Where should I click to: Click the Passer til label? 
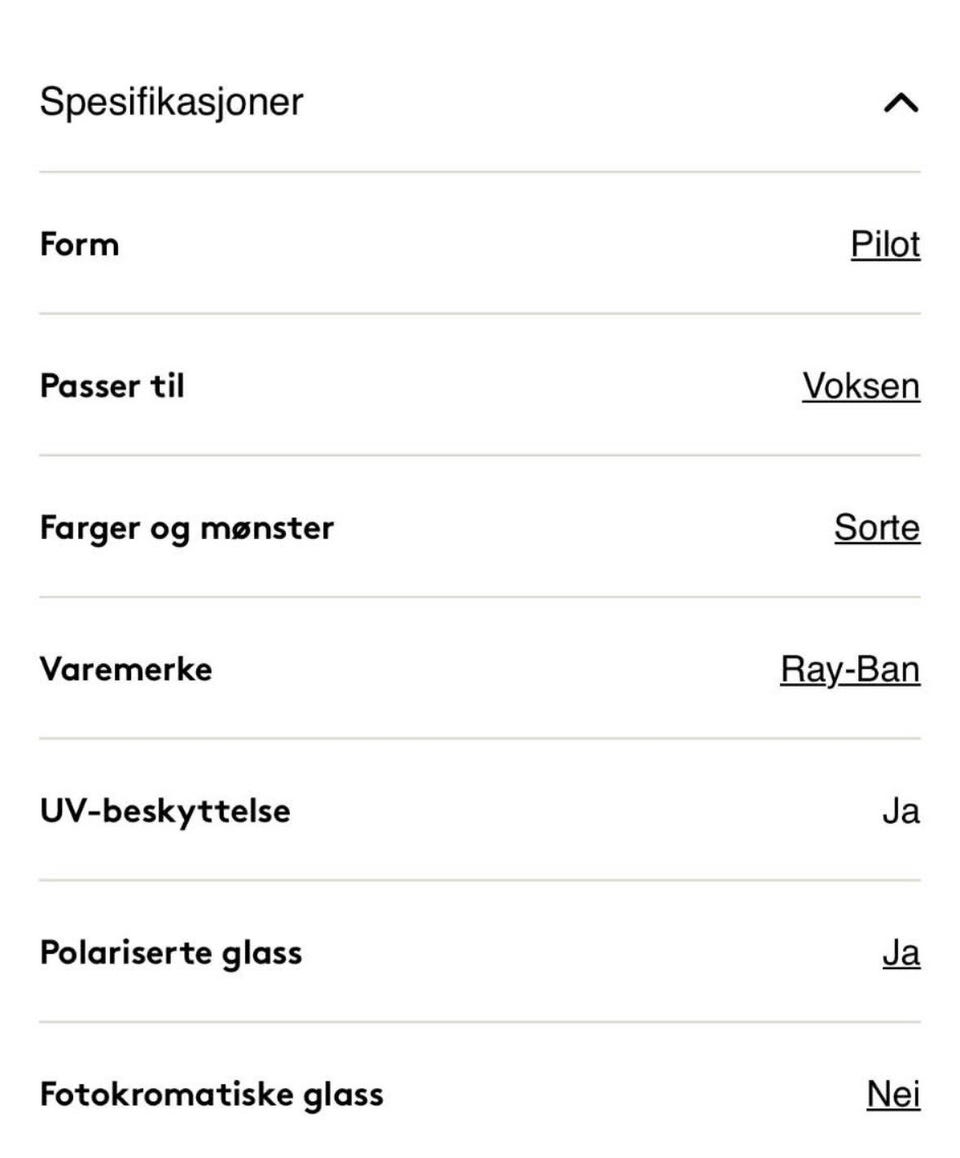tap(112, 386)
